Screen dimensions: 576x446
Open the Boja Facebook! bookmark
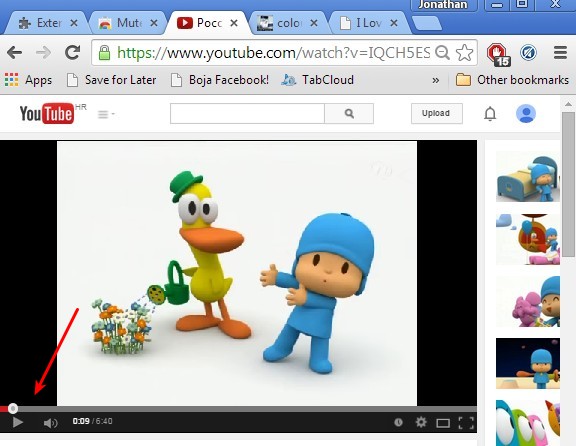pyautogui.click(x=220, y=80)
